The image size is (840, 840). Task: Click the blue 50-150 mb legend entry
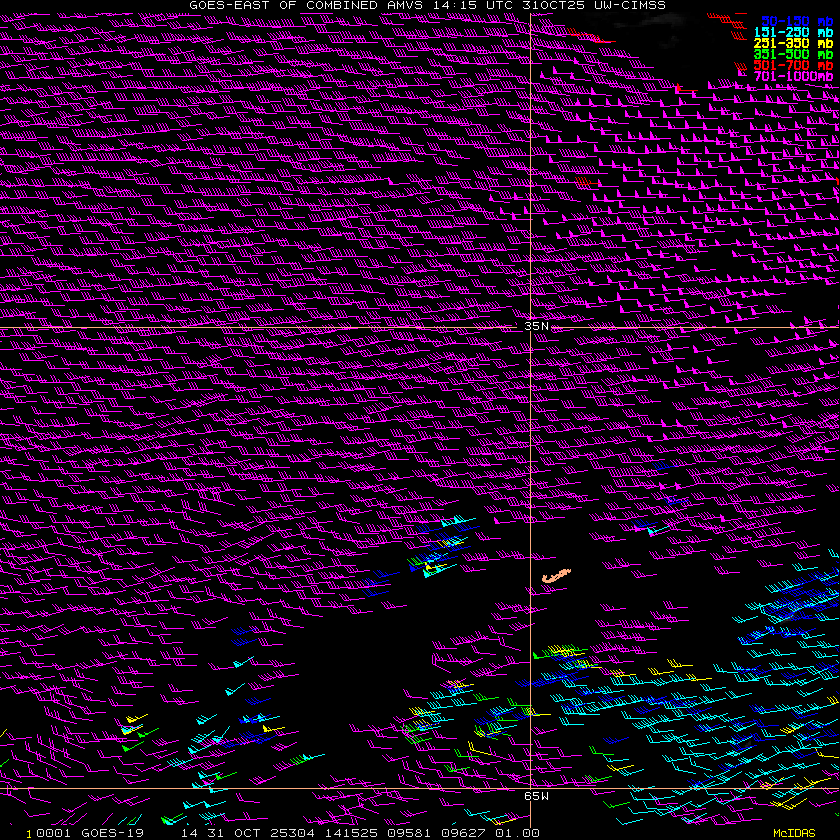(x=797, y=21)
